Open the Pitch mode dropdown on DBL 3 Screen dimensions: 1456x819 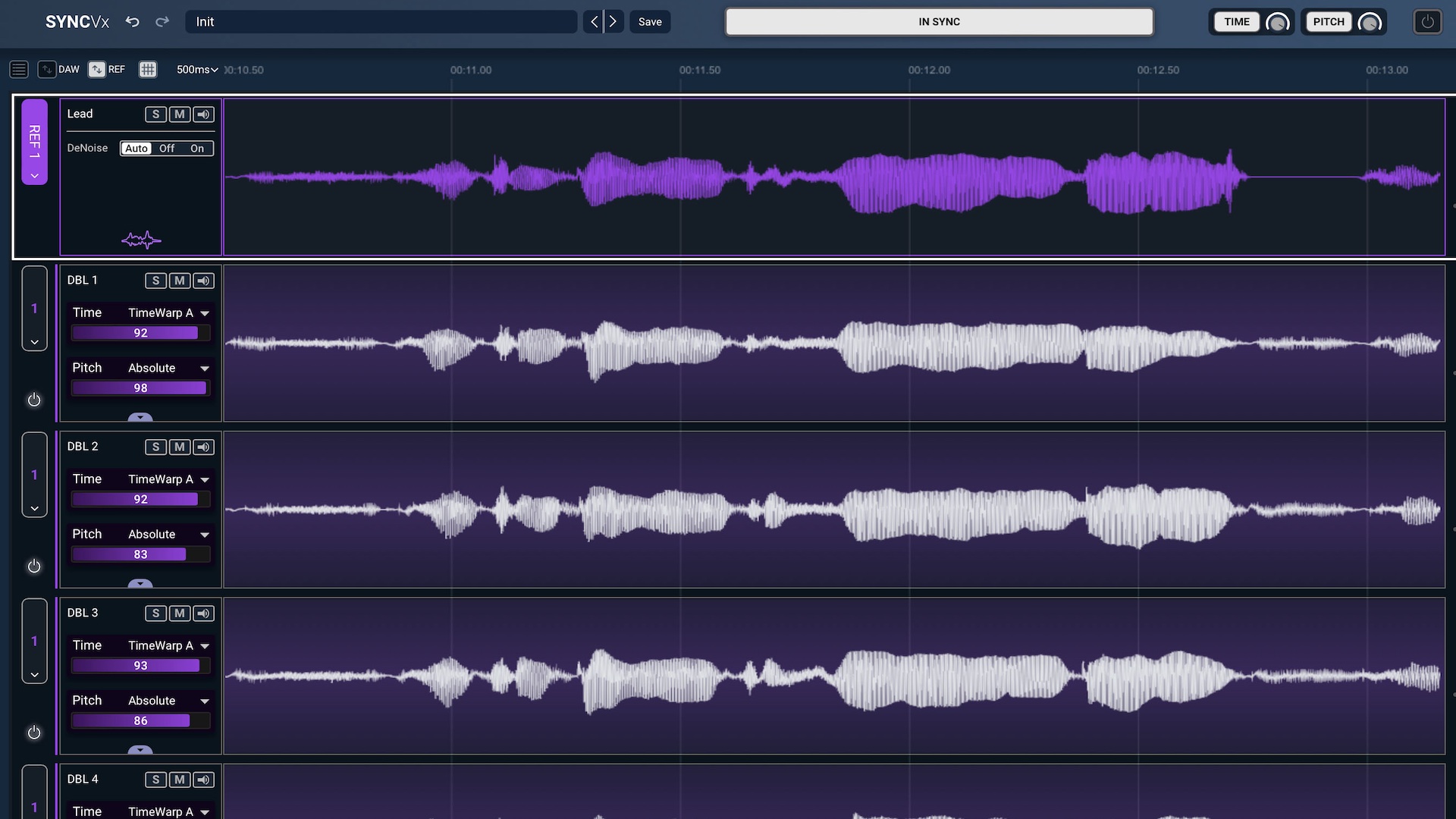click(203, 701)
